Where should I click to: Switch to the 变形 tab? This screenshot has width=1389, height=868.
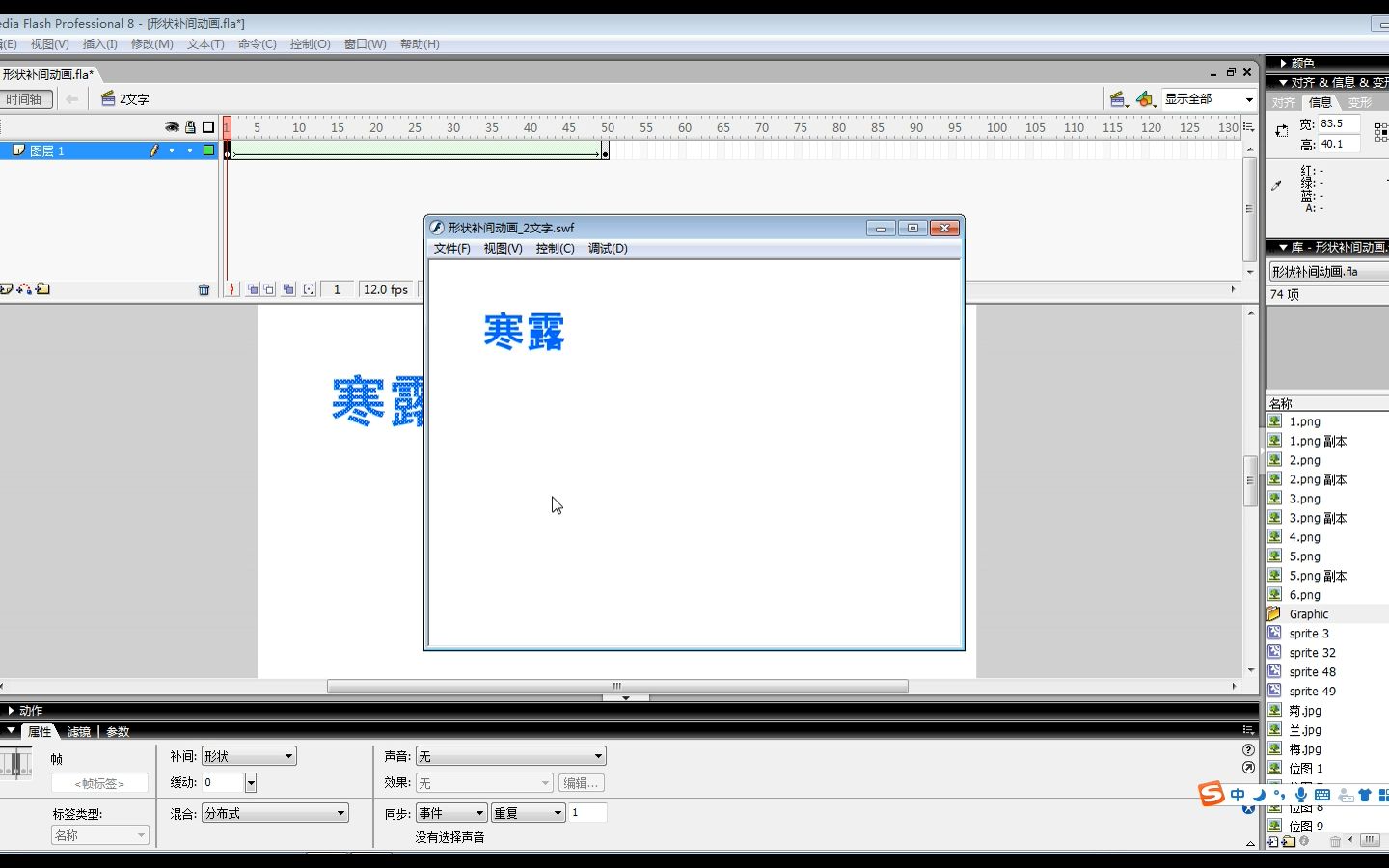tap(1360, 102)
